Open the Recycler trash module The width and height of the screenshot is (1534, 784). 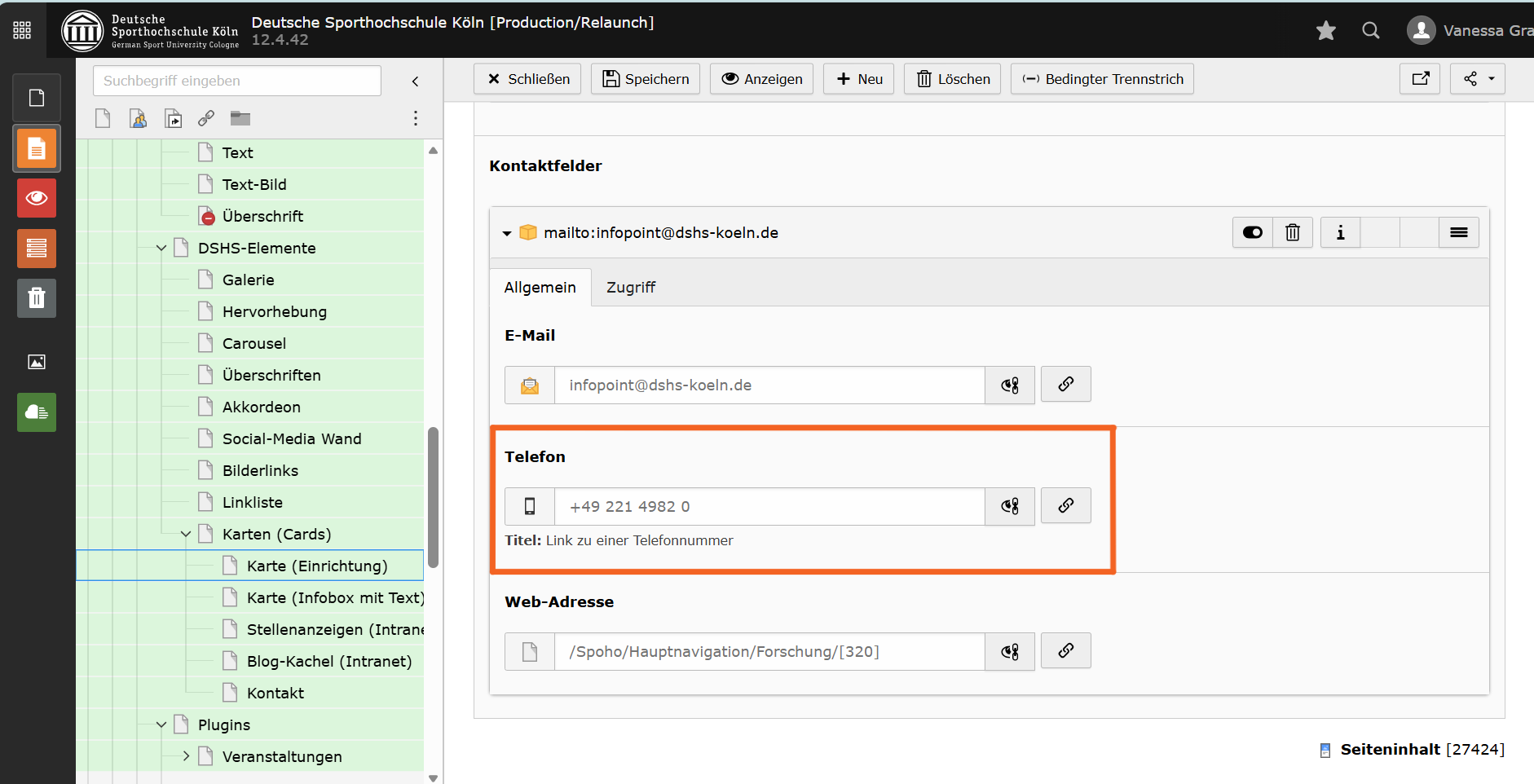tap(37, 298)
